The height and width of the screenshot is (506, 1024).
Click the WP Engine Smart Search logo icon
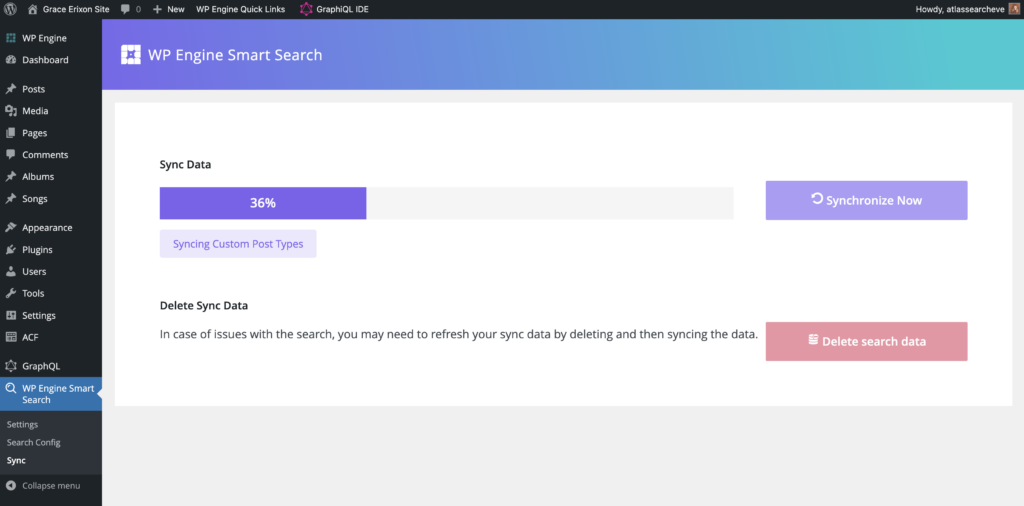[x=131, y=55]
